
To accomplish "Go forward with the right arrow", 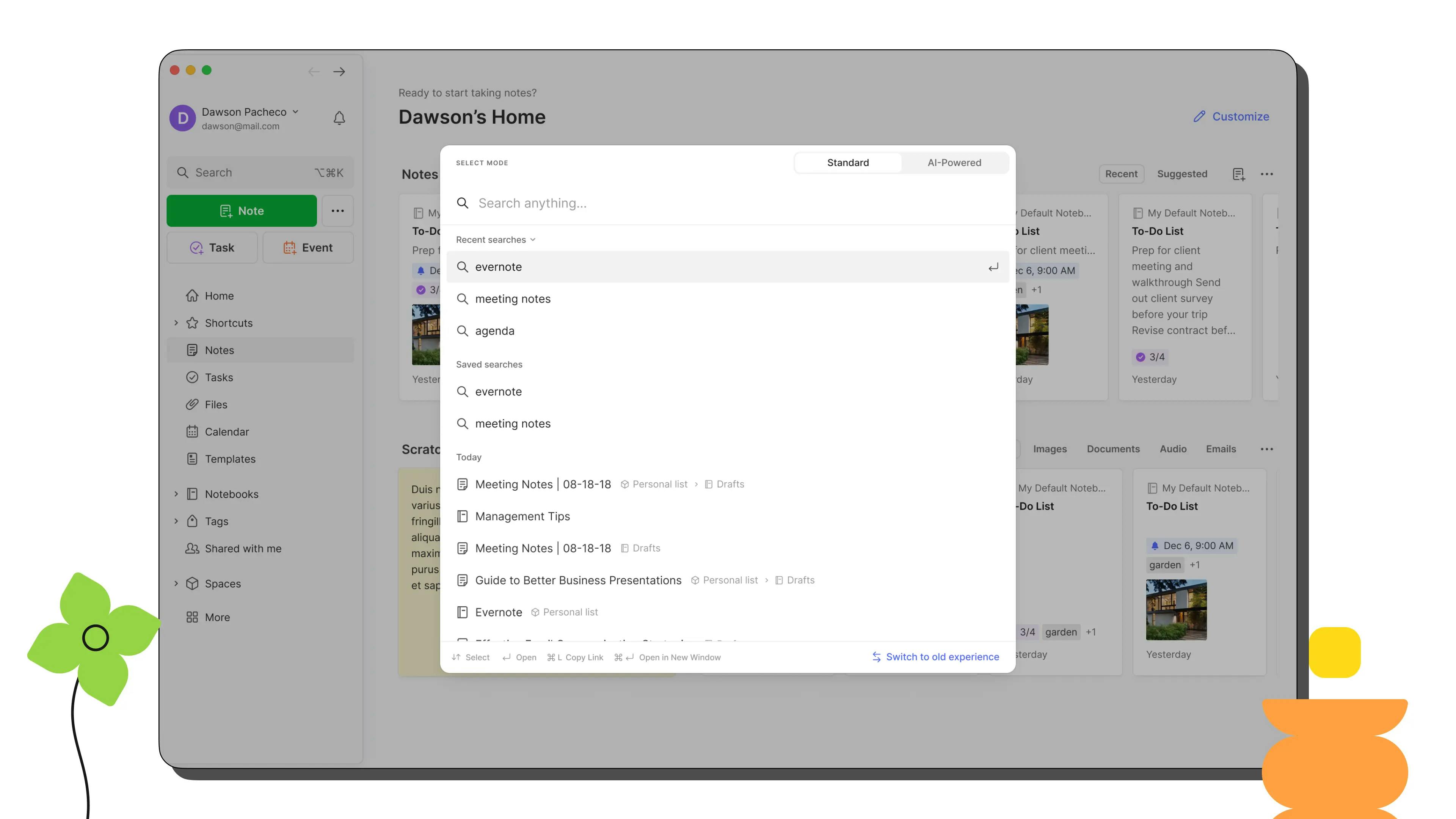I will tap(339, 71).
